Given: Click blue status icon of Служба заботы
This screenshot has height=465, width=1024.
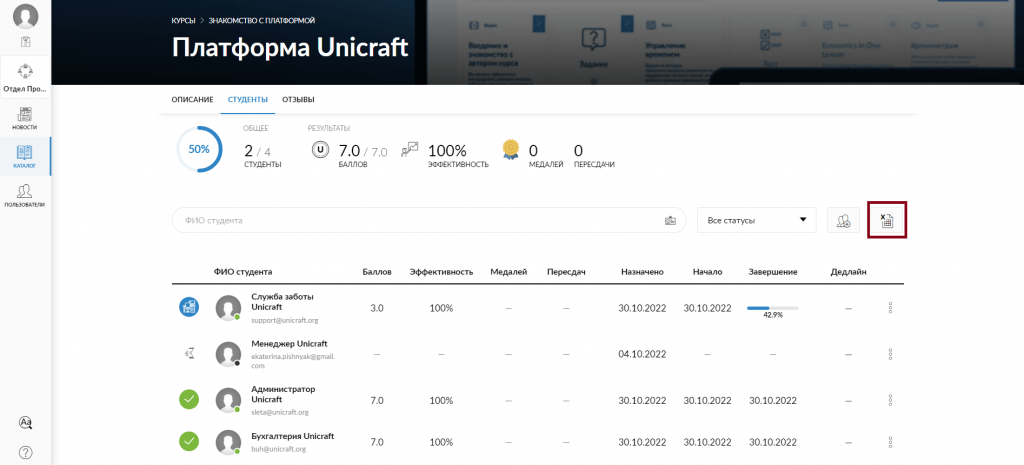Looking at the screenshot, I should click(189, 307).
